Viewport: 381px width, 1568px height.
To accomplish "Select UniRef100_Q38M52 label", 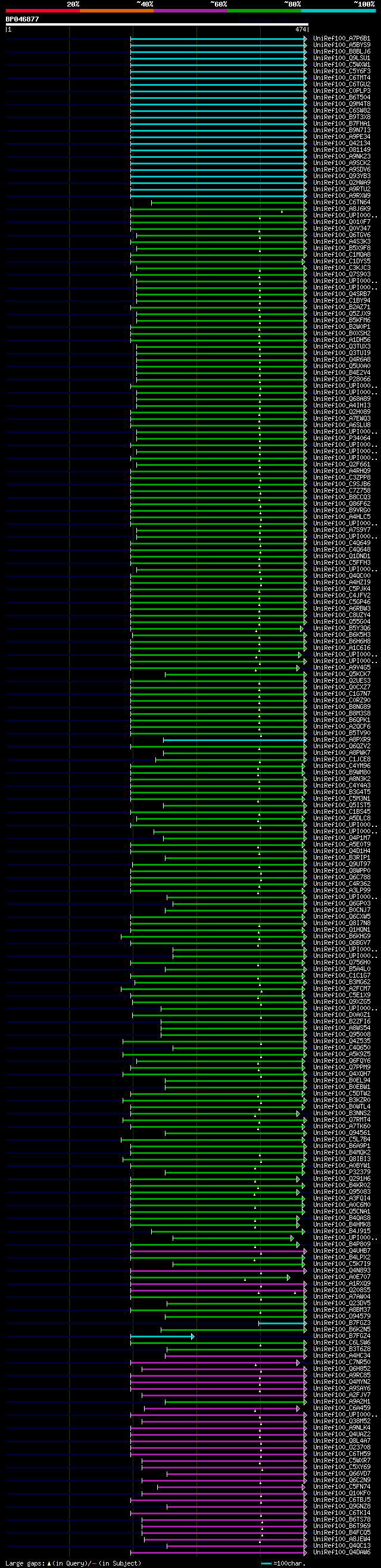I will [x=342, y=1421].
